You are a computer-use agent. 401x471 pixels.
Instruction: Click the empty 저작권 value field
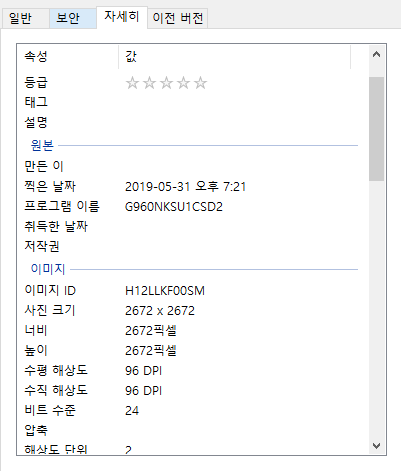(x=238, y=246)
